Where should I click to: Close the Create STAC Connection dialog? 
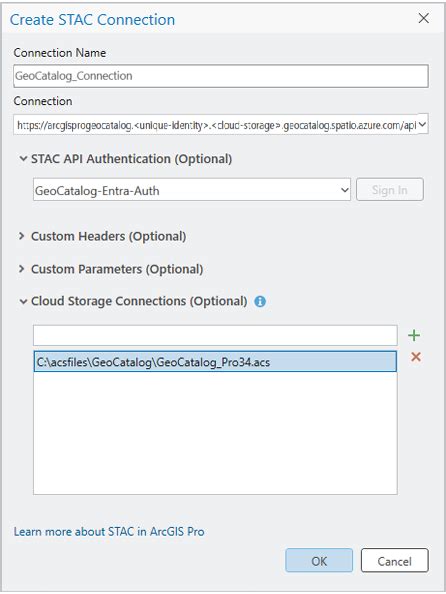pyautogui.click(x=424, y=18)
